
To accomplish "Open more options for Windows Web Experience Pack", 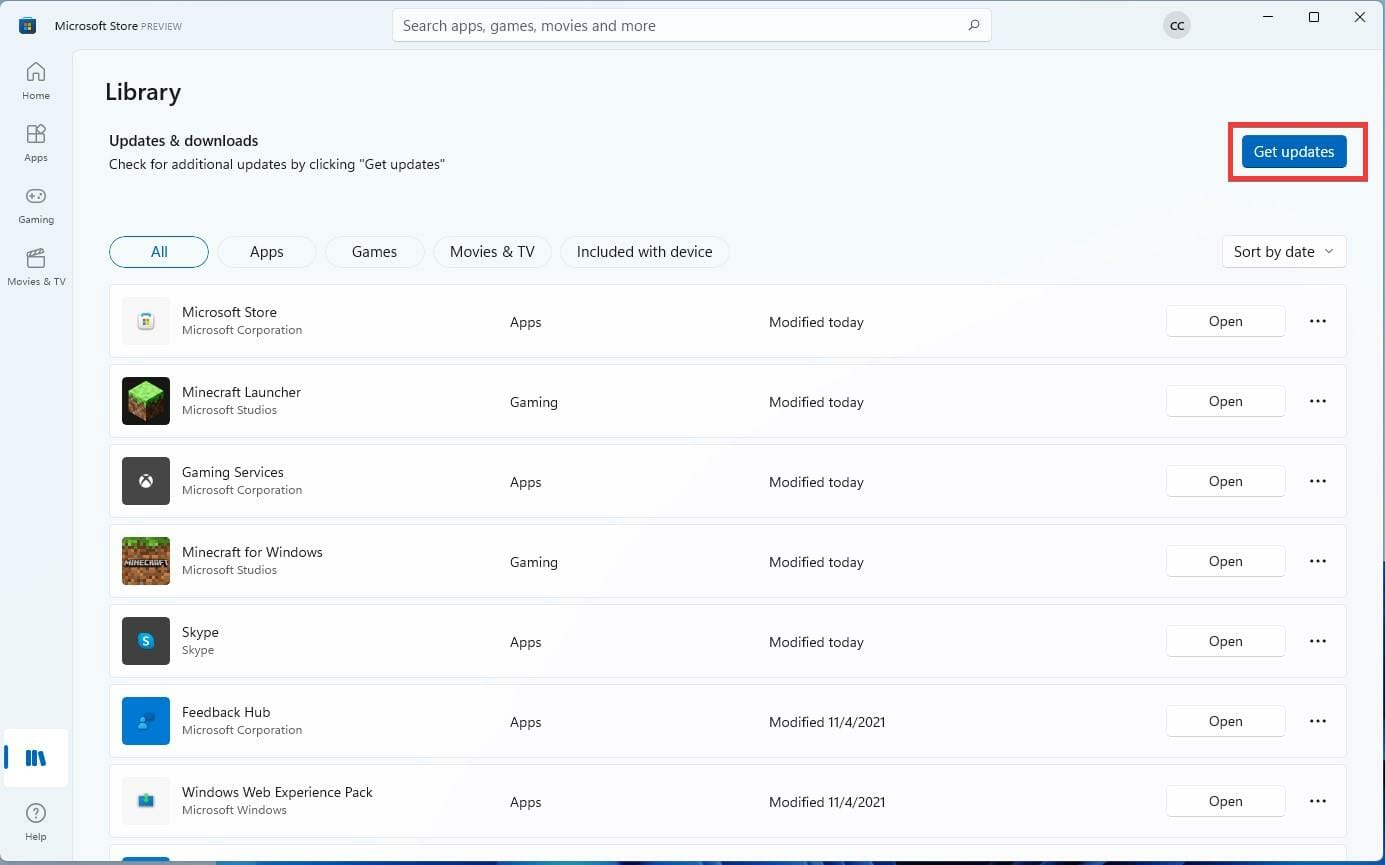I will pyautogui.click(x=1318, y=801).
